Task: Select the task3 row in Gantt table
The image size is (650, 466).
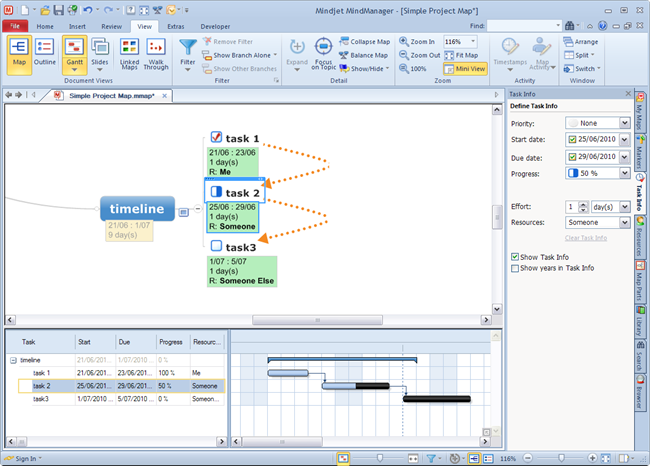Action: [x=122, y=399]
